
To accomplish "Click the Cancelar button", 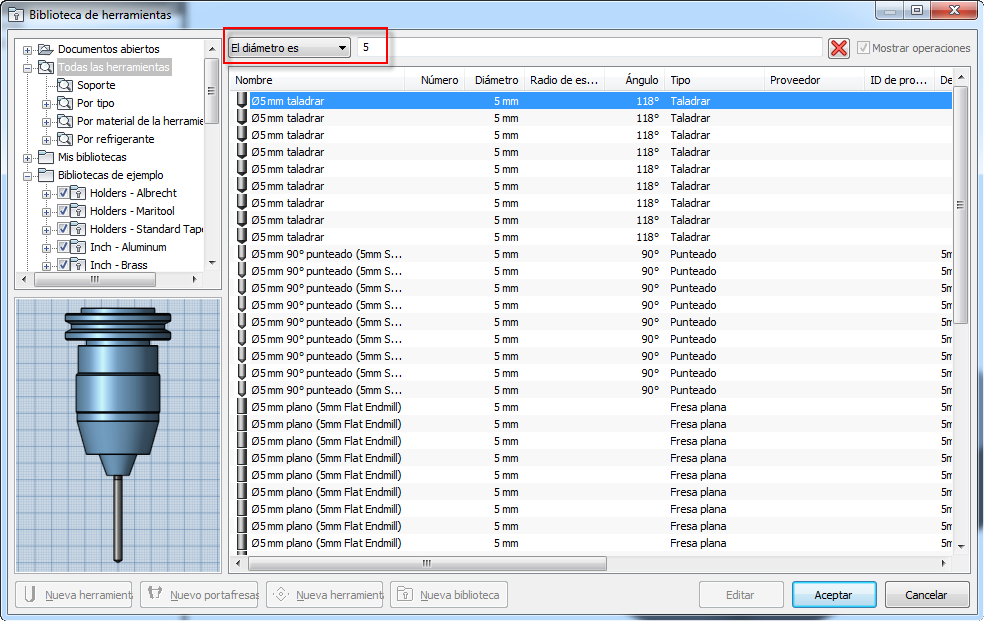I will (x=926, y=595).
